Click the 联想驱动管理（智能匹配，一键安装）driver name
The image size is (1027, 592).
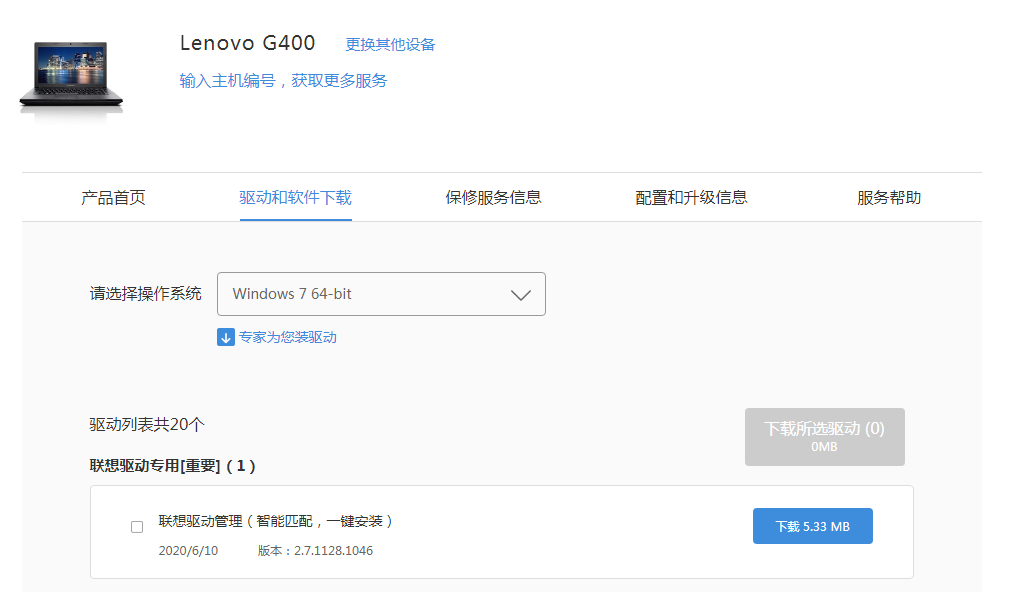pyautogui.click(x=276, y=521)
